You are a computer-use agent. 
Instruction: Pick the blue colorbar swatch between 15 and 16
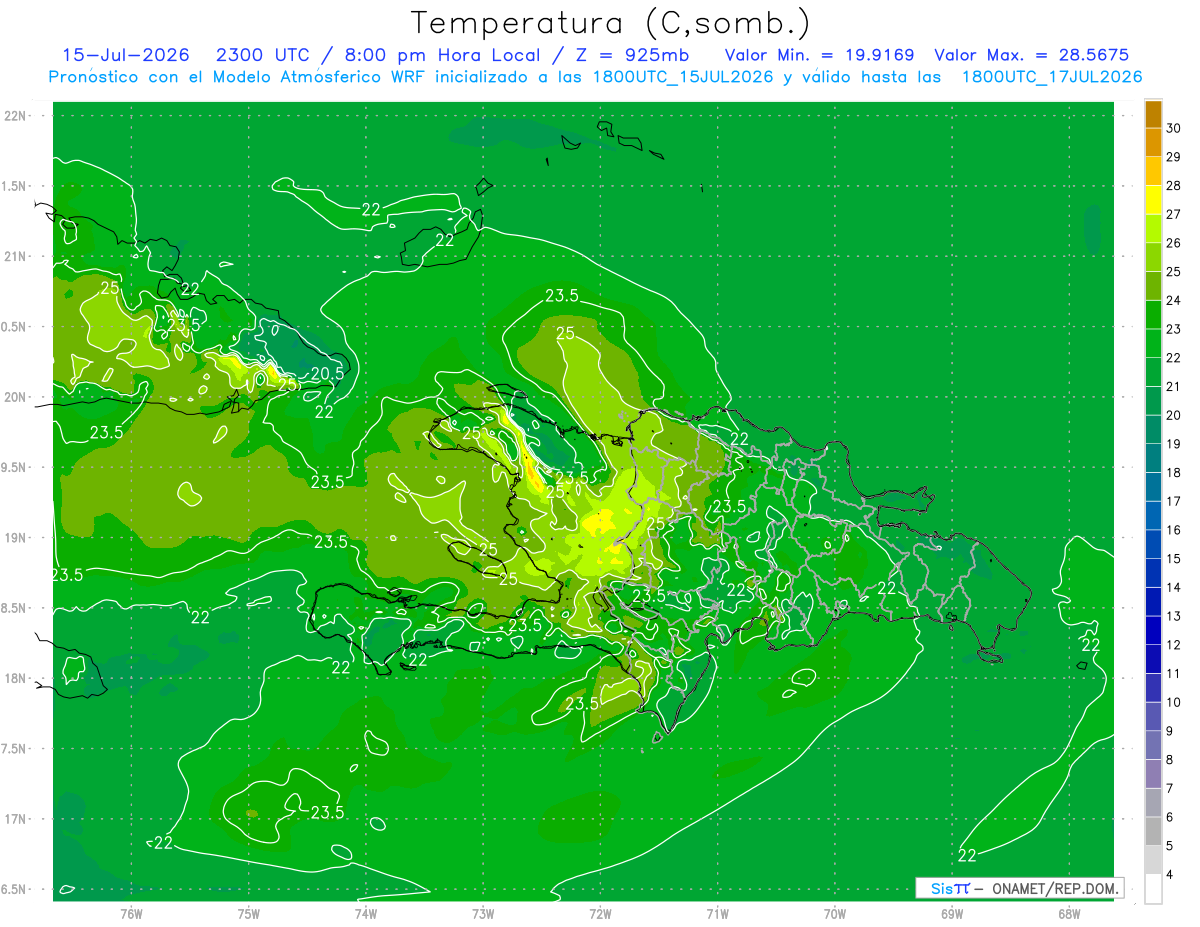(1153, 545)
